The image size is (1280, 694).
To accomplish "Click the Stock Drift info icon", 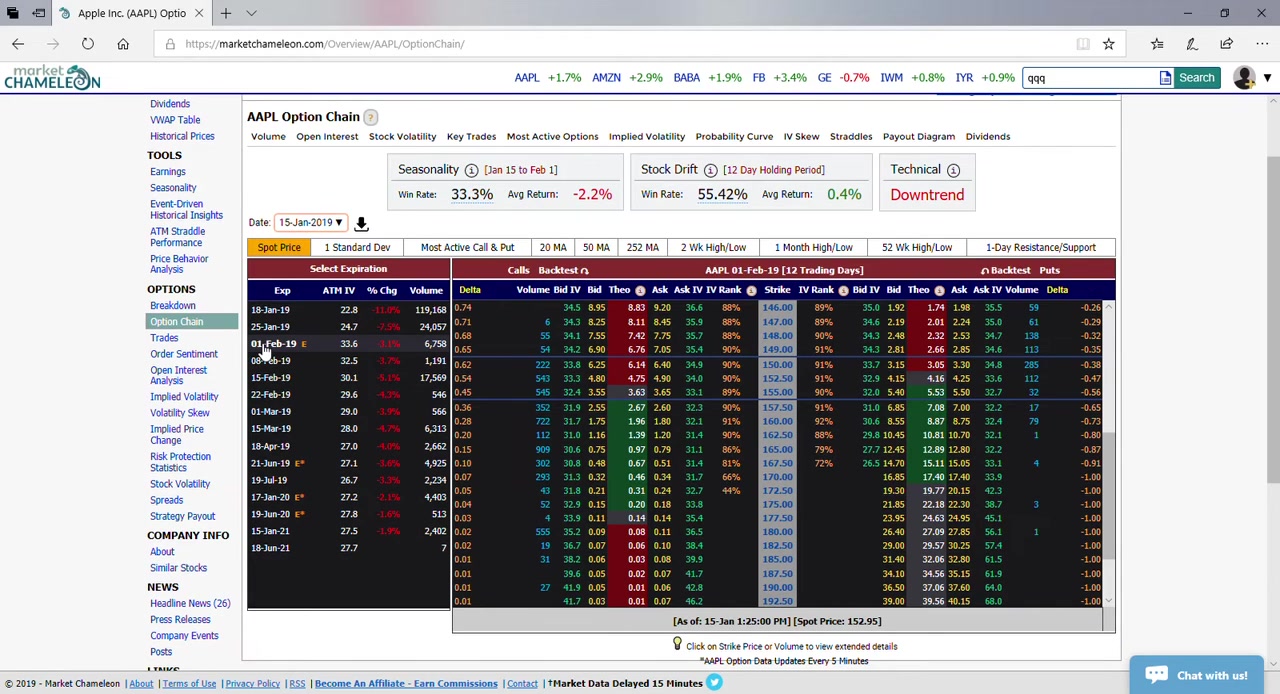I will pyautogui.click(x=710, y=170).
